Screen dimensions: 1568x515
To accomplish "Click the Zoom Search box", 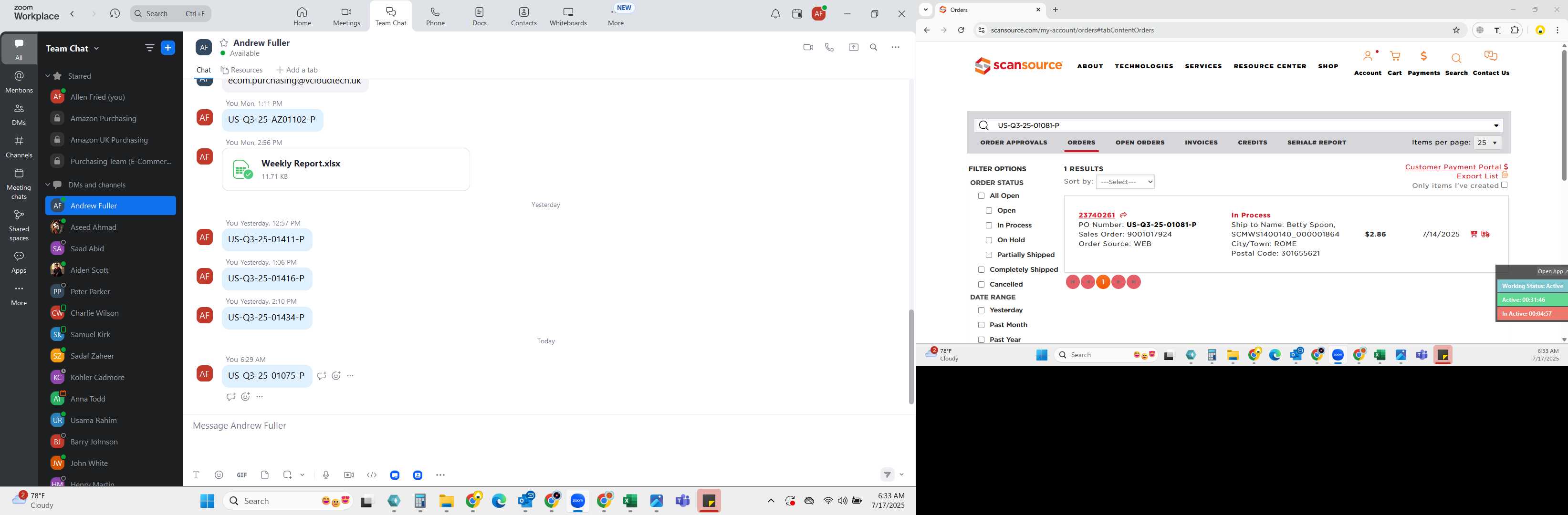I will [x=170, y=13].
